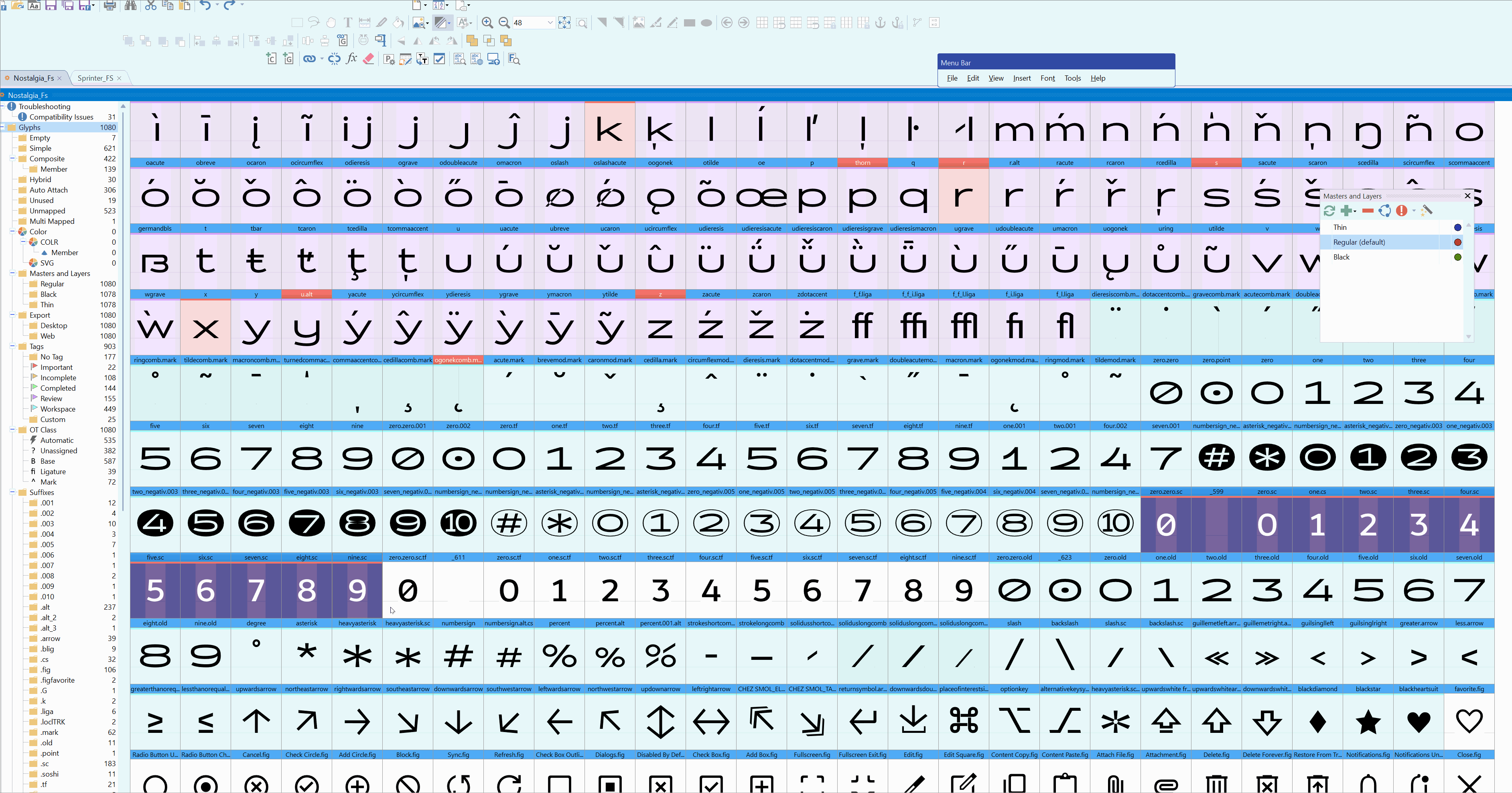
Task: Click the refresh arrows icon in Masters panel
Action: click(1329, 211)
